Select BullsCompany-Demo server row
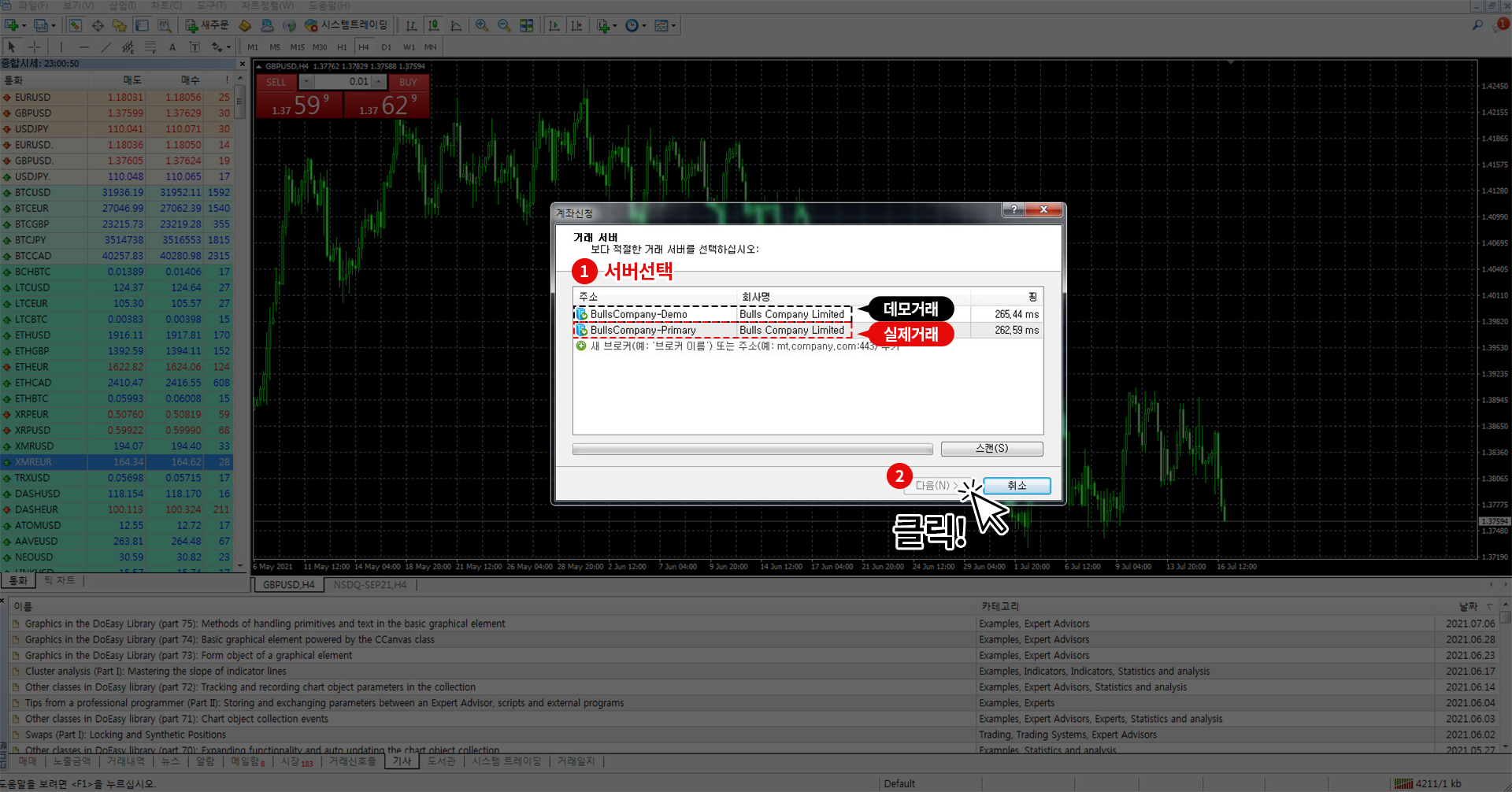 point(808,314)
